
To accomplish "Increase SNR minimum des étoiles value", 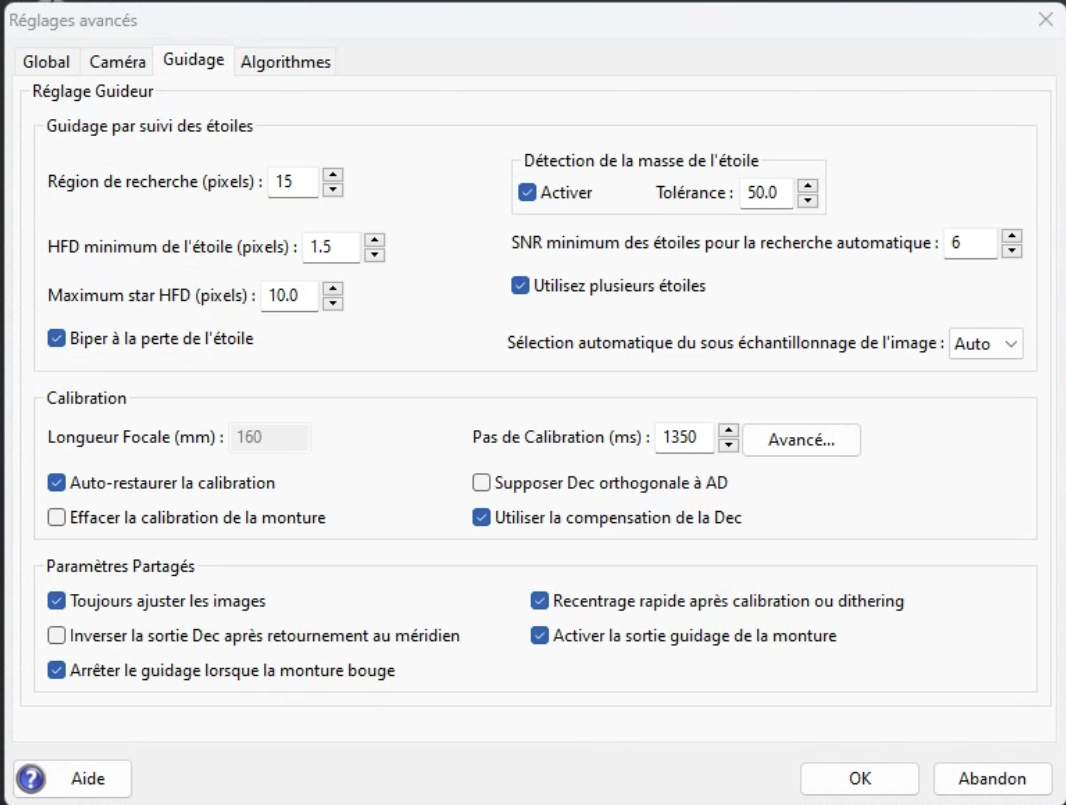I will pos(1012,236).
